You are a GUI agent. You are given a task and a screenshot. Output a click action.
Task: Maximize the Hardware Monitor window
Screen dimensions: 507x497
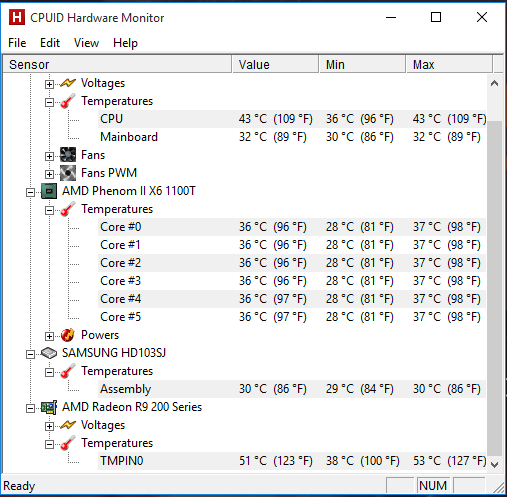click(436, 17)
